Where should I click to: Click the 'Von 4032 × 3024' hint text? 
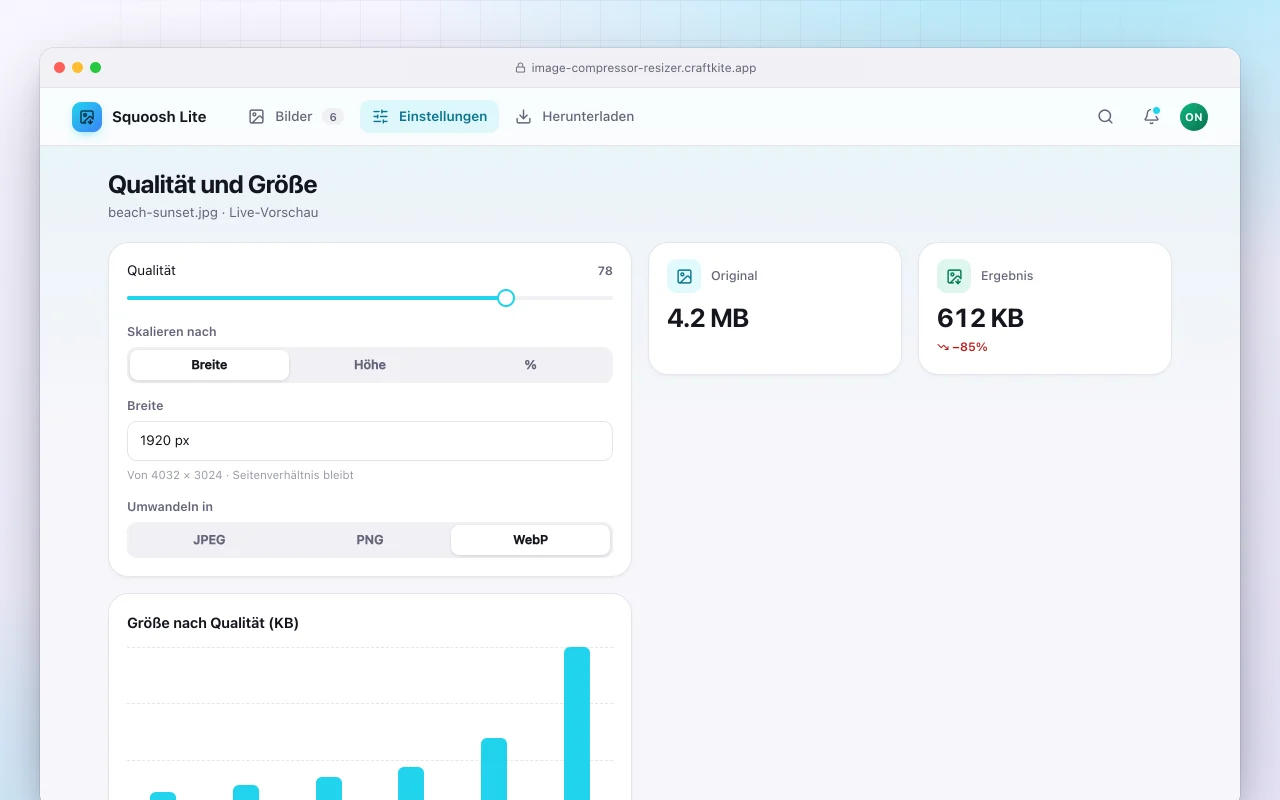240,475
